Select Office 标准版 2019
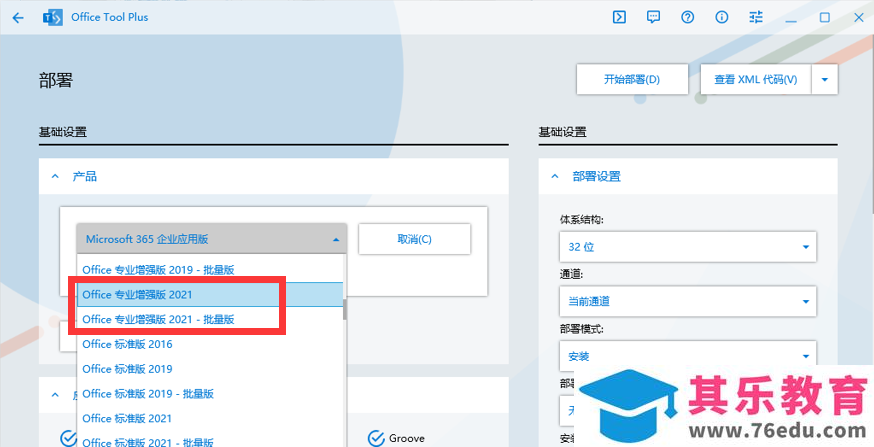The width and height of the screenshot is (874, 447). (210, 368)
